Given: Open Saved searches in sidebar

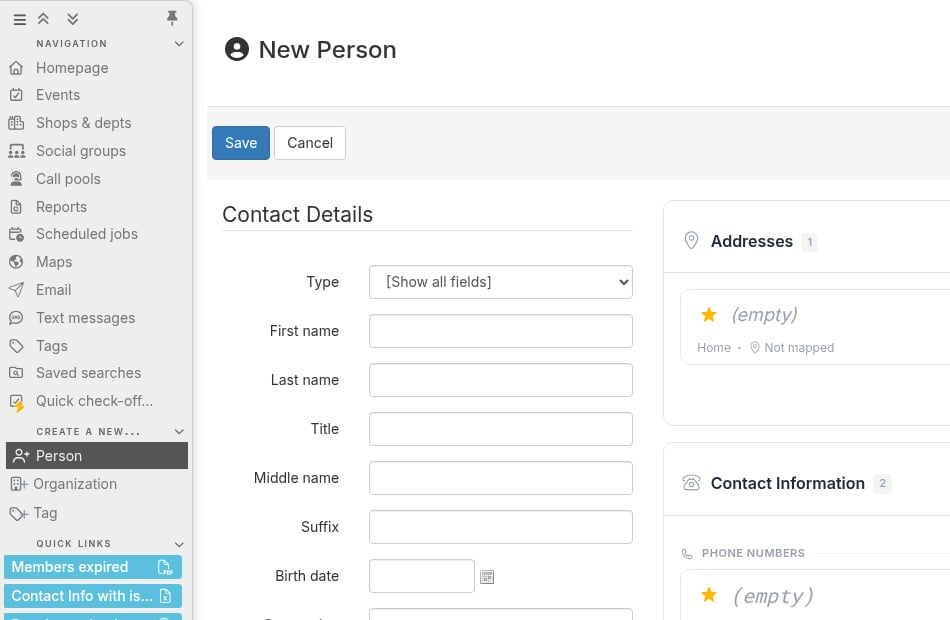Looking at the screenshot, I should [x=88, y=373].
